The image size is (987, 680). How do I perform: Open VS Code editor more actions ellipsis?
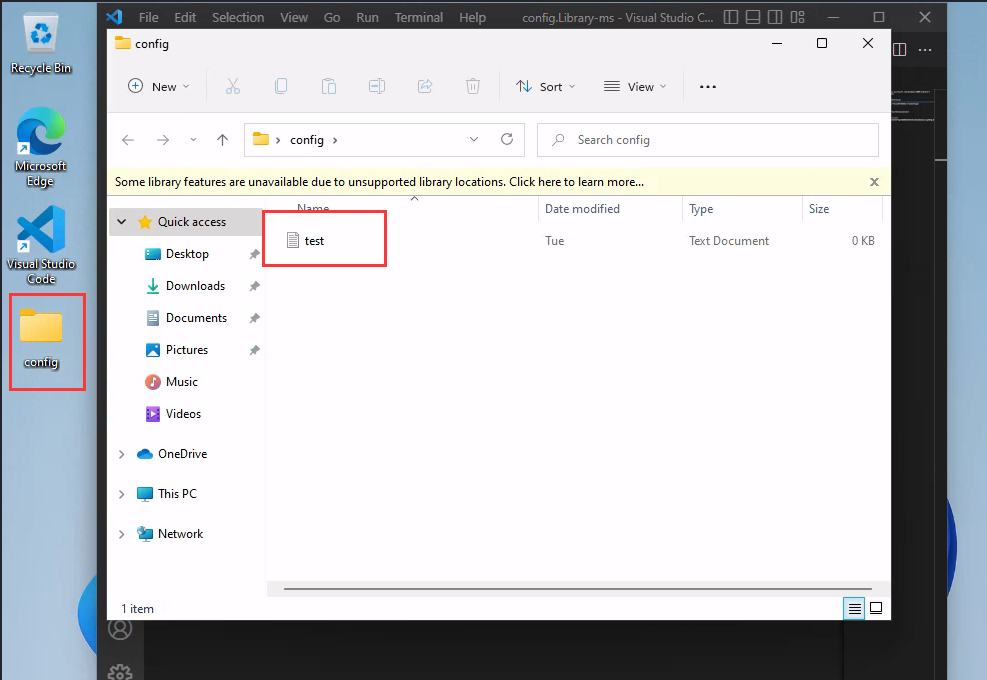(925, 50)
